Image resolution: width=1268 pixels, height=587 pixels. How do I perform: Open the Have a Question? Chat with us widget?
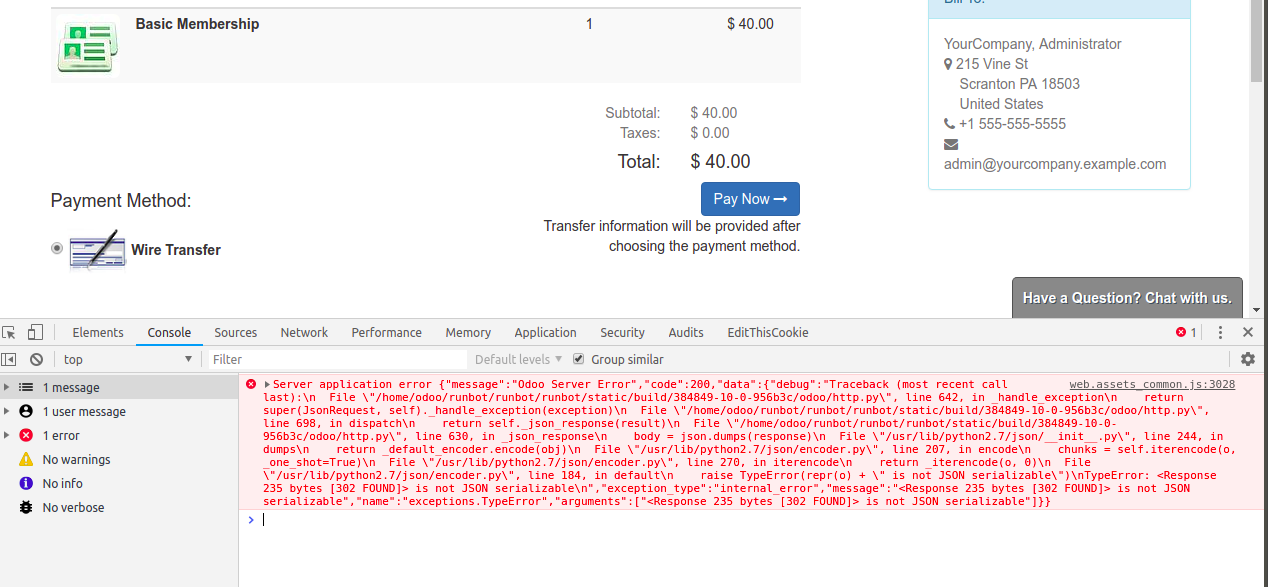[1127, 298]
